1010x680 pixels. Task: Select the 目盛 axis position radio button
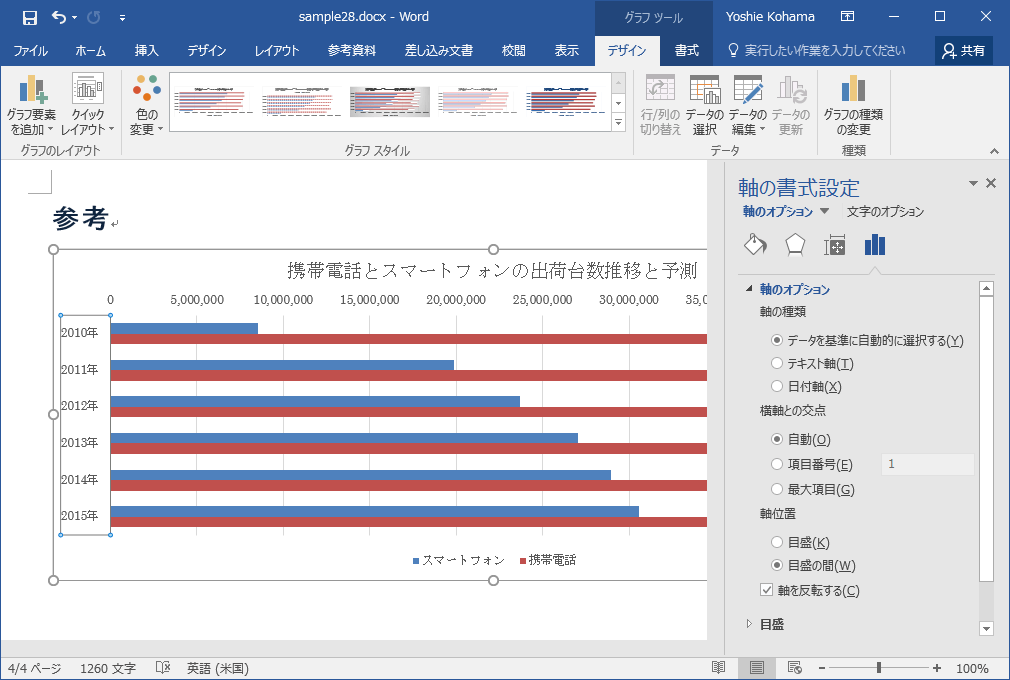click(x=777, y=542)
